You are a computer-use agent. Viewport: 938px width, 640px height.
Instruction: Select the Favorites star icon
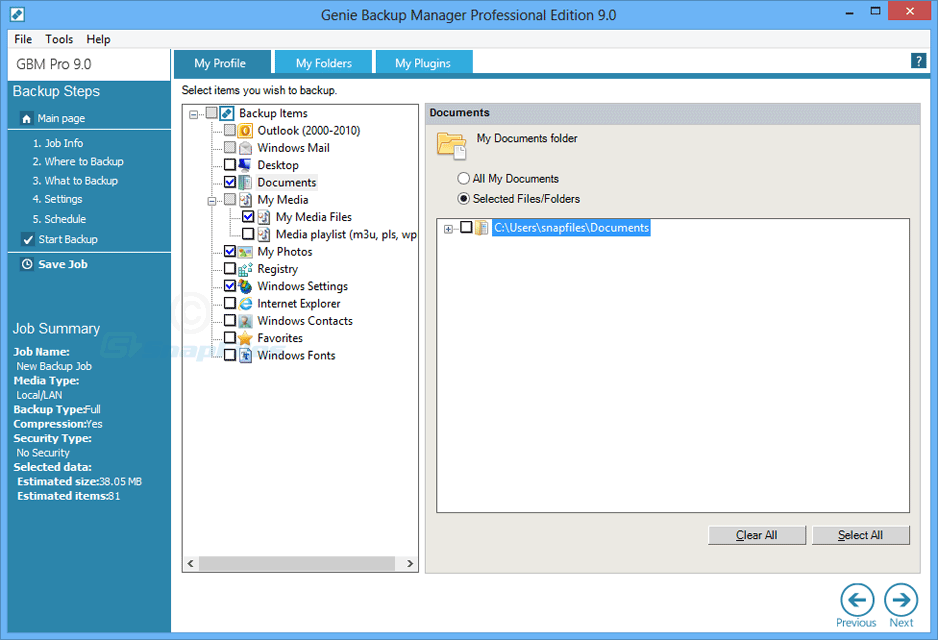coord(243,338)
